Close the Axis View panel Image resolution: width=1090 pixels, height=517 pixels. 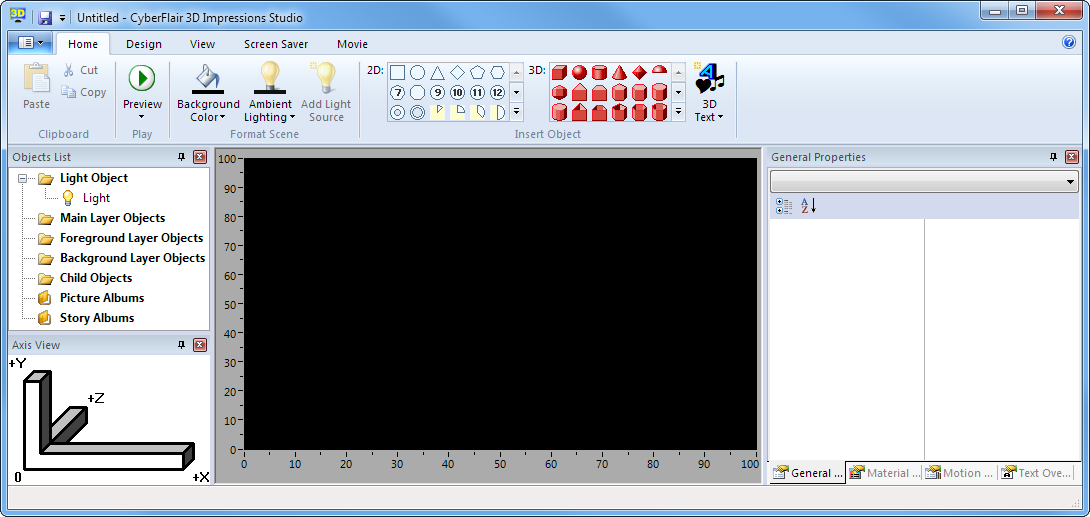coord(200,345)
